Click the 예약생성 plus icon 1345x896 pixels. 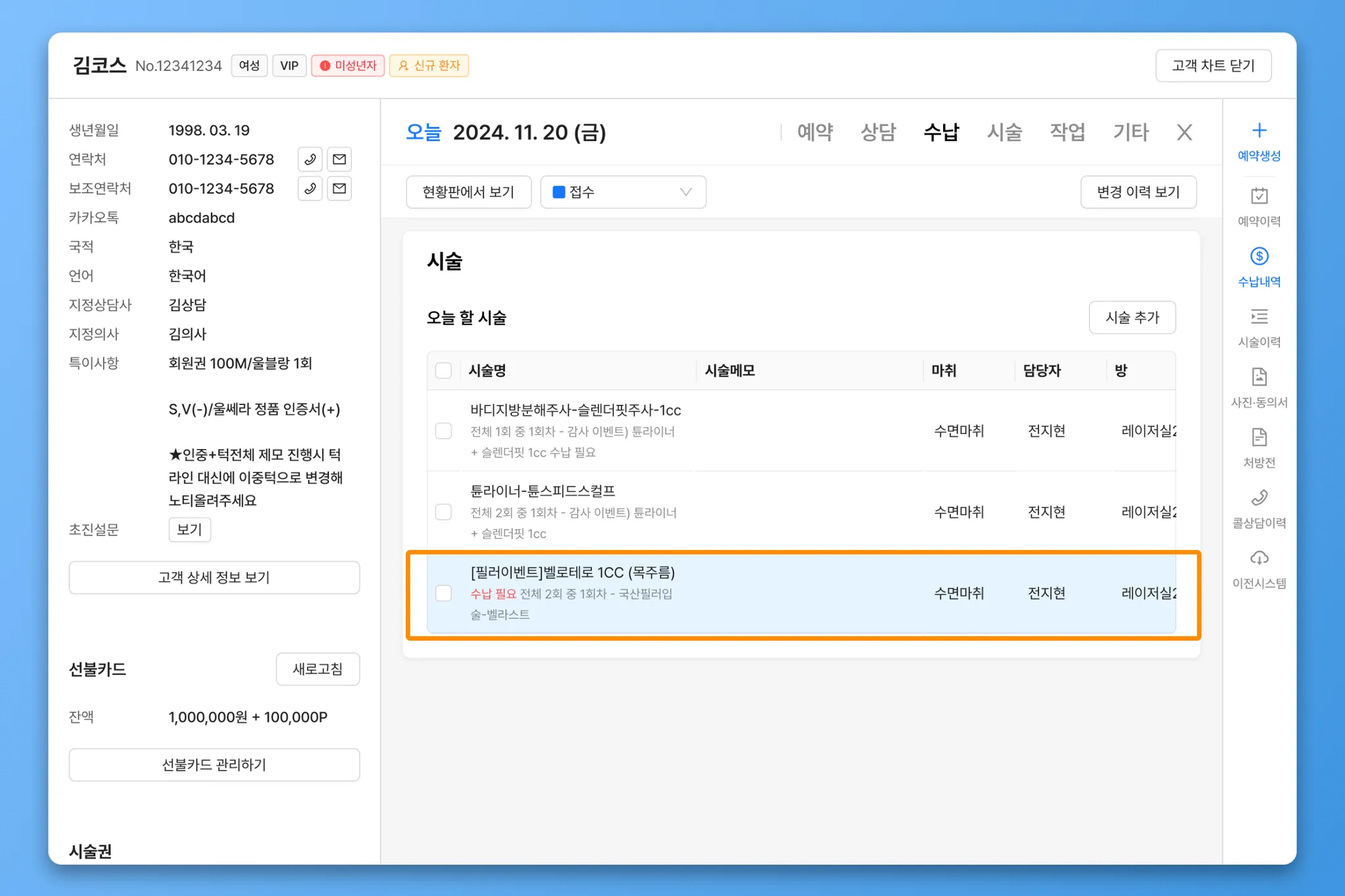pos(1259,131)
